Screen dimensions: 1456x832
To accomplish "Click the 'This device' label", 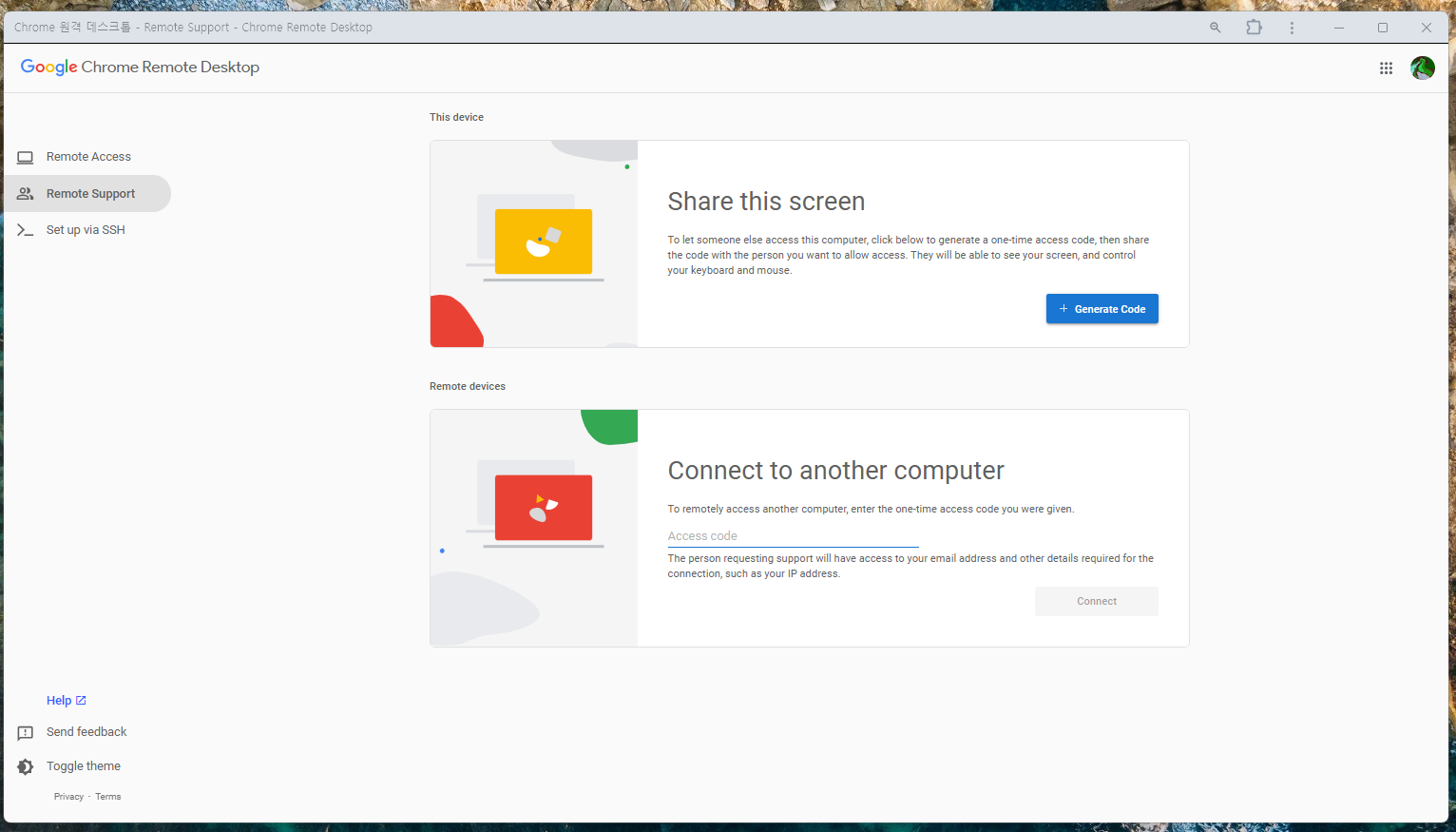I will click(x=456, y=117).
